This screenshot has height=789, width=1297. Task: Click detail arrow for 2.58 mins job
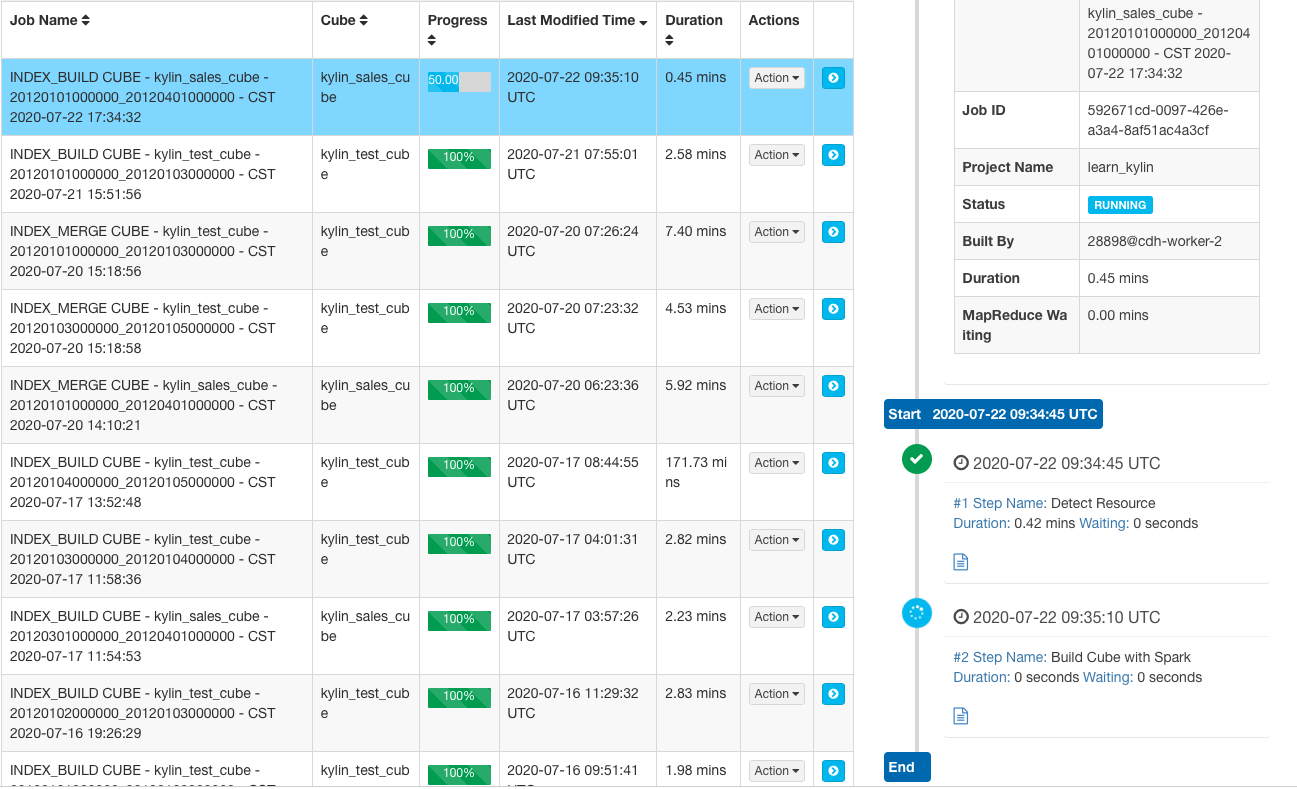coord(833,155)
